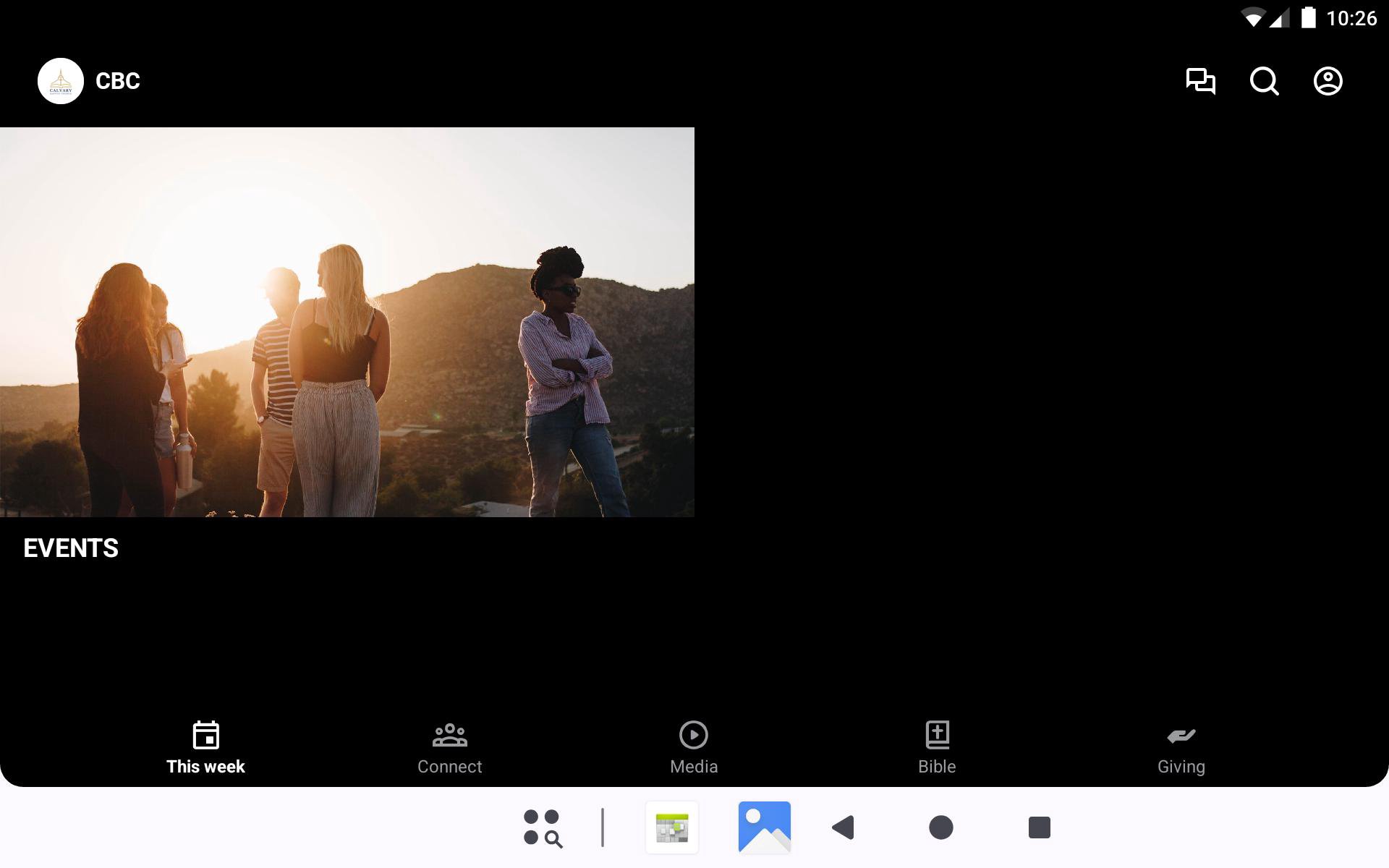
Task: Open the app drawer search icon
Action: click(x=543, y=827)
